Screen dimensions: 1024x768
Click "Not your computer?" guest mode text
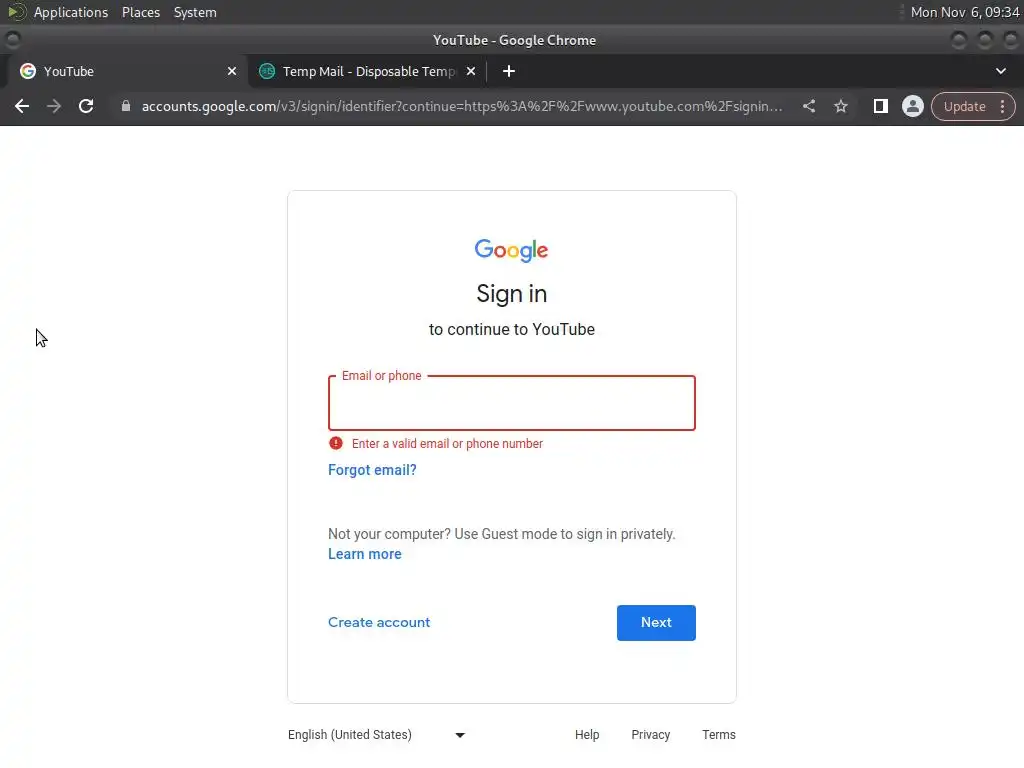pos(502,534)
